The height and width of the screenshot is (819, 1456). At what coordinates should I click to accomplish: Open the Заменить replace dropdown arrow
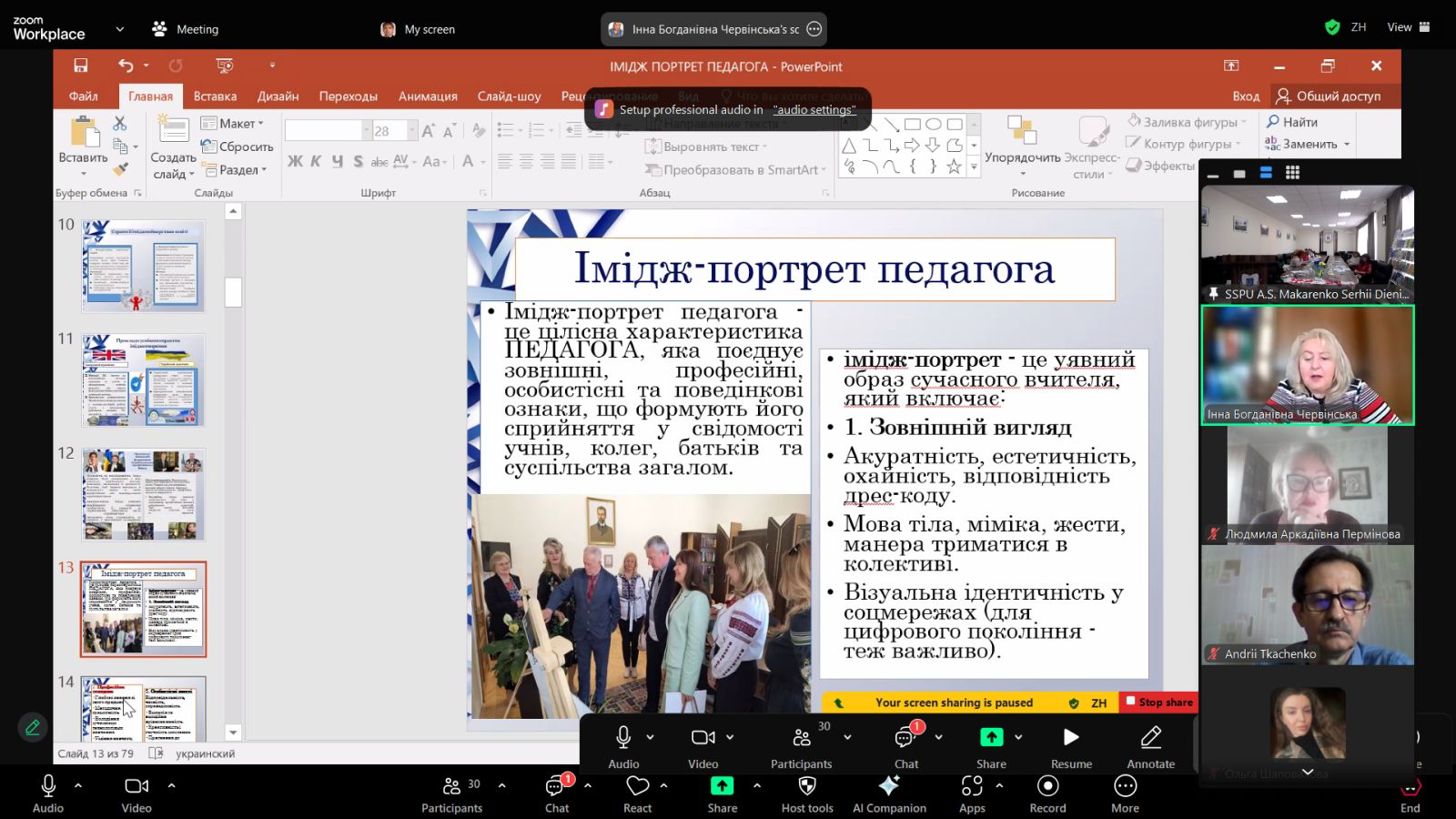pos(1347,144)
